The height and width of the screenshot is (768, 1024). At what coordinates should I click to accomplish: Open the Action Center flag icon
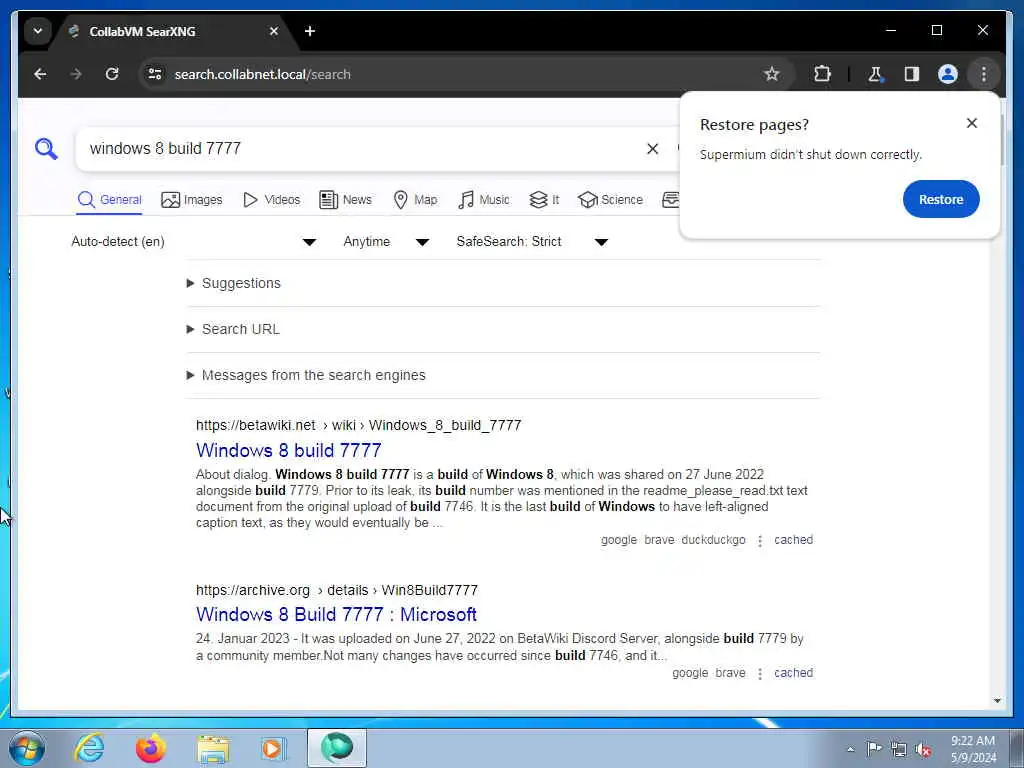874,748
